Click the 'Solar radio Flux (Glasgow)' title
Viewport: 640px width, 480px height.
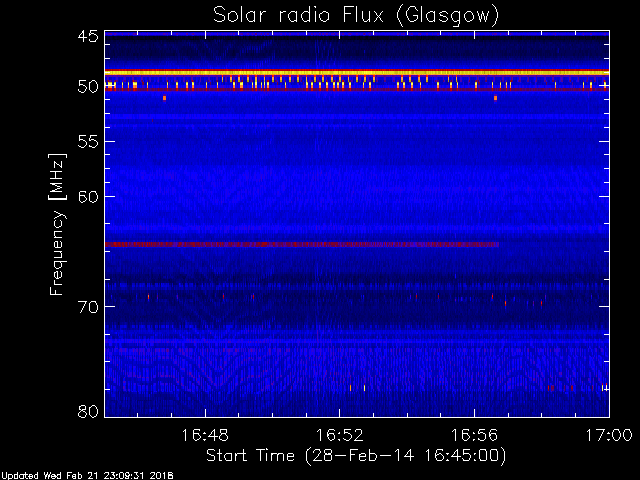pyautogui.click(x=356, y=15)
